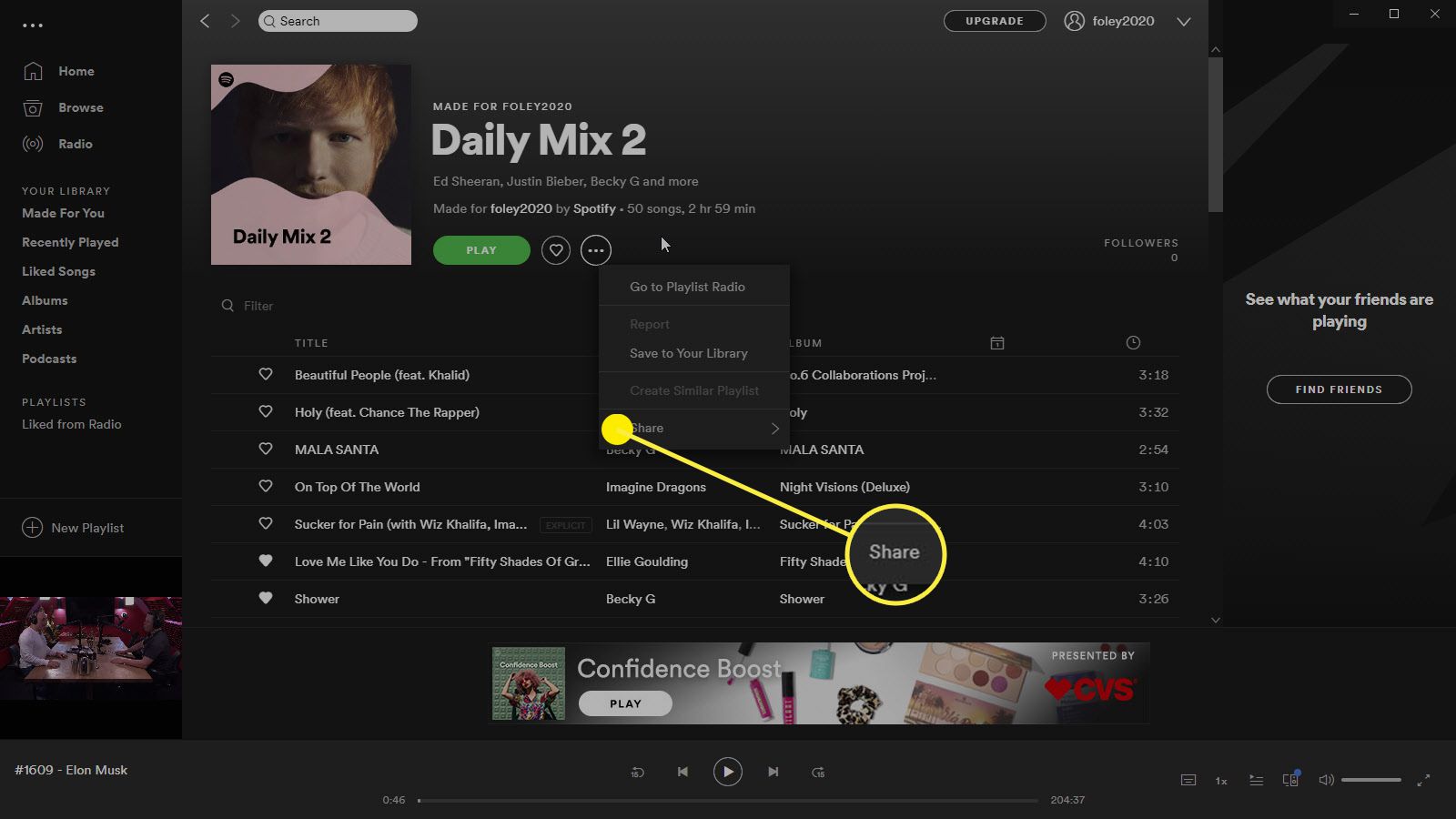Open the foley2020 profile
This screenshot has width=1456, height=819.
1109,21
